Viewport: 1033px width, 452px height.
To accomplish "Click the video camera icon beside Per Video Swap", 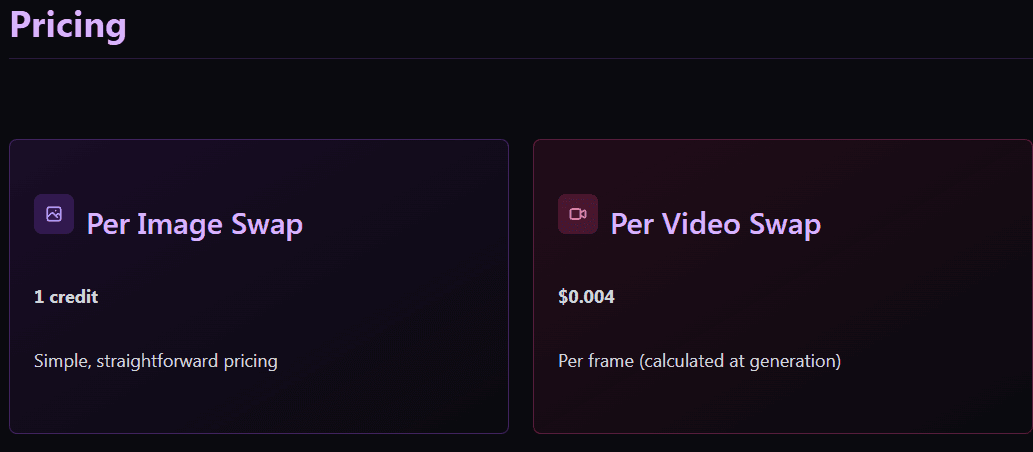I will point(578,214).
